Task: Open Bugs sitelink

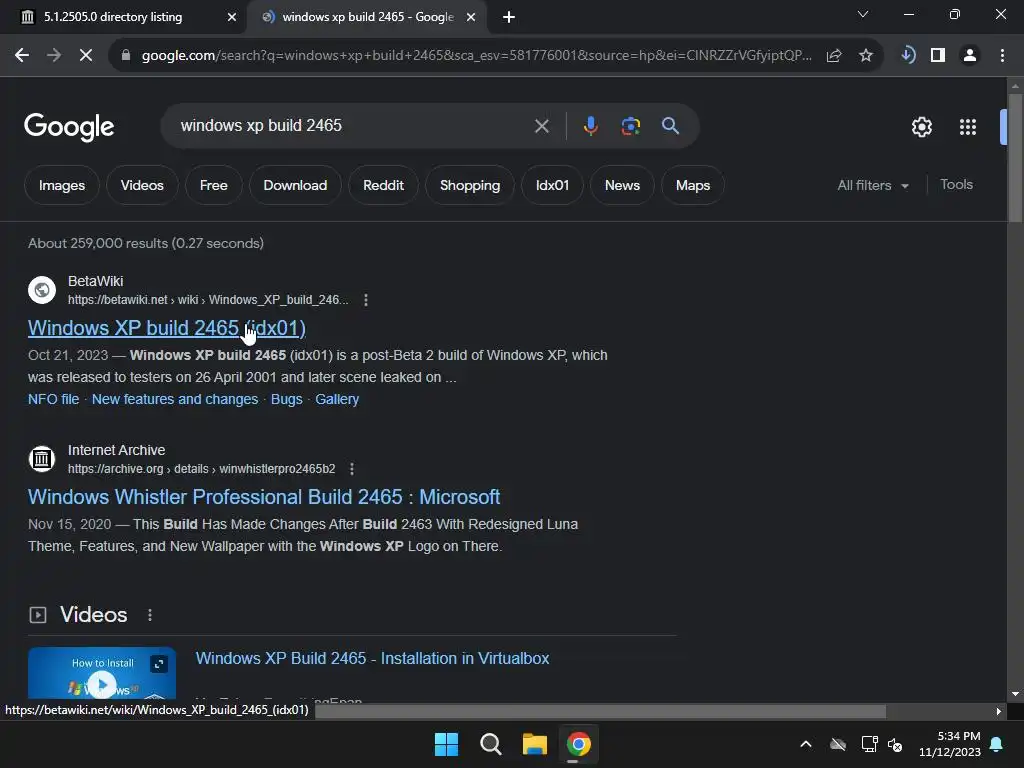Action: [287, 399]
